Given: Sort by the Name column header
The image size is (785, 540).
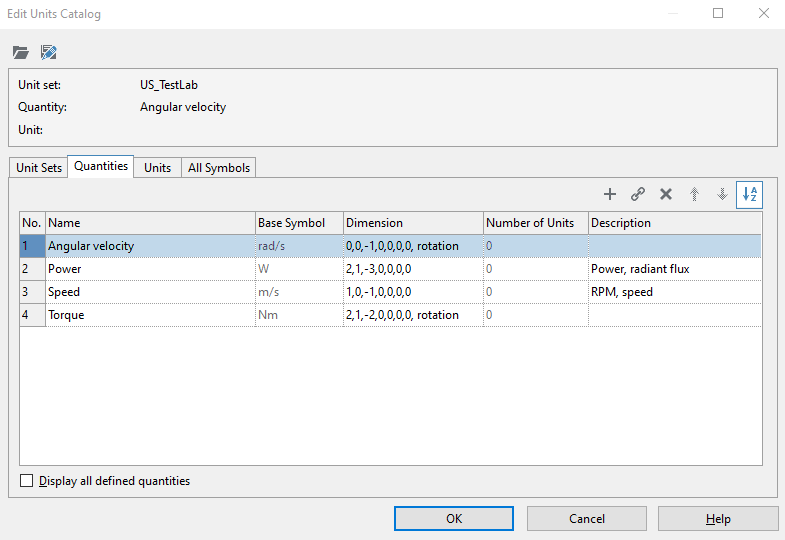Looking at the screenshot, I should pos(150,223).
